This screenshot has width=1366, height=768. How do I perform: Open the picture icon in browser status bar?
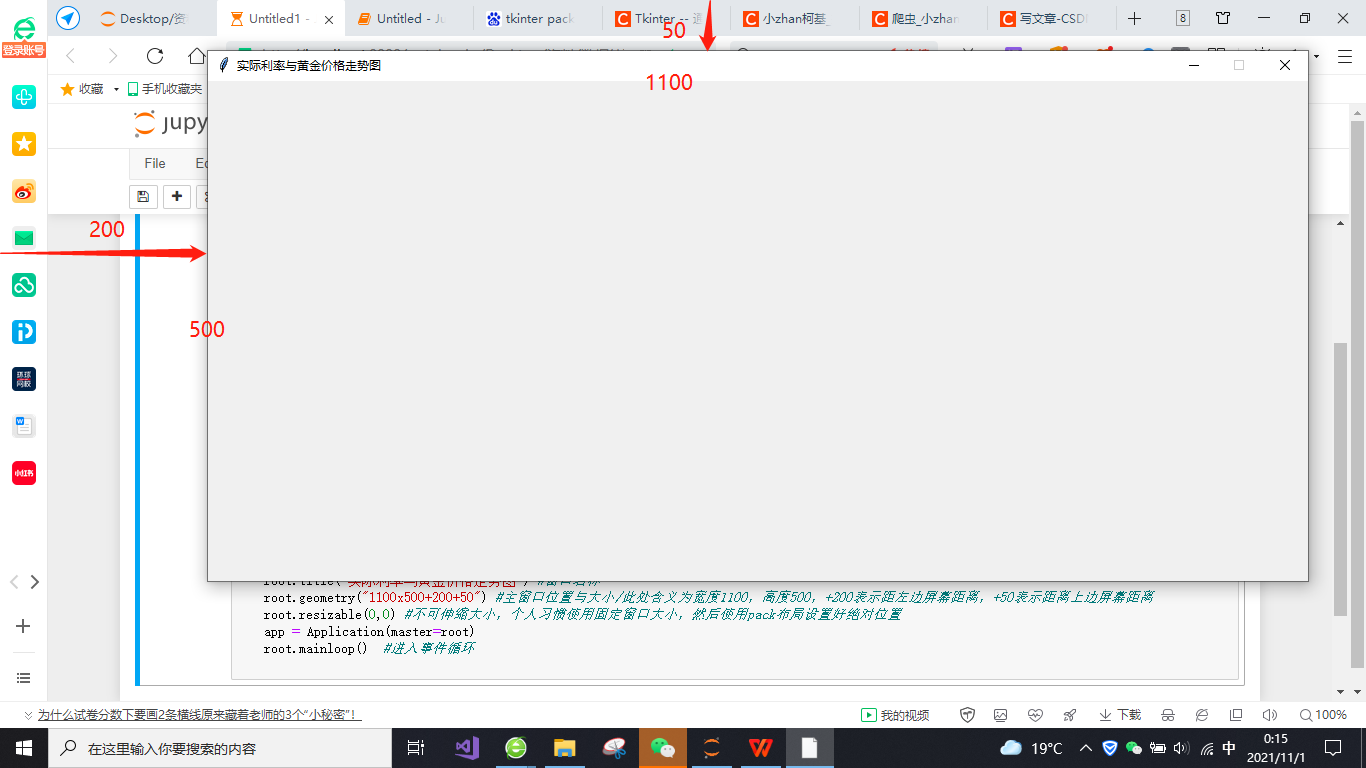tap(1001, 715)
